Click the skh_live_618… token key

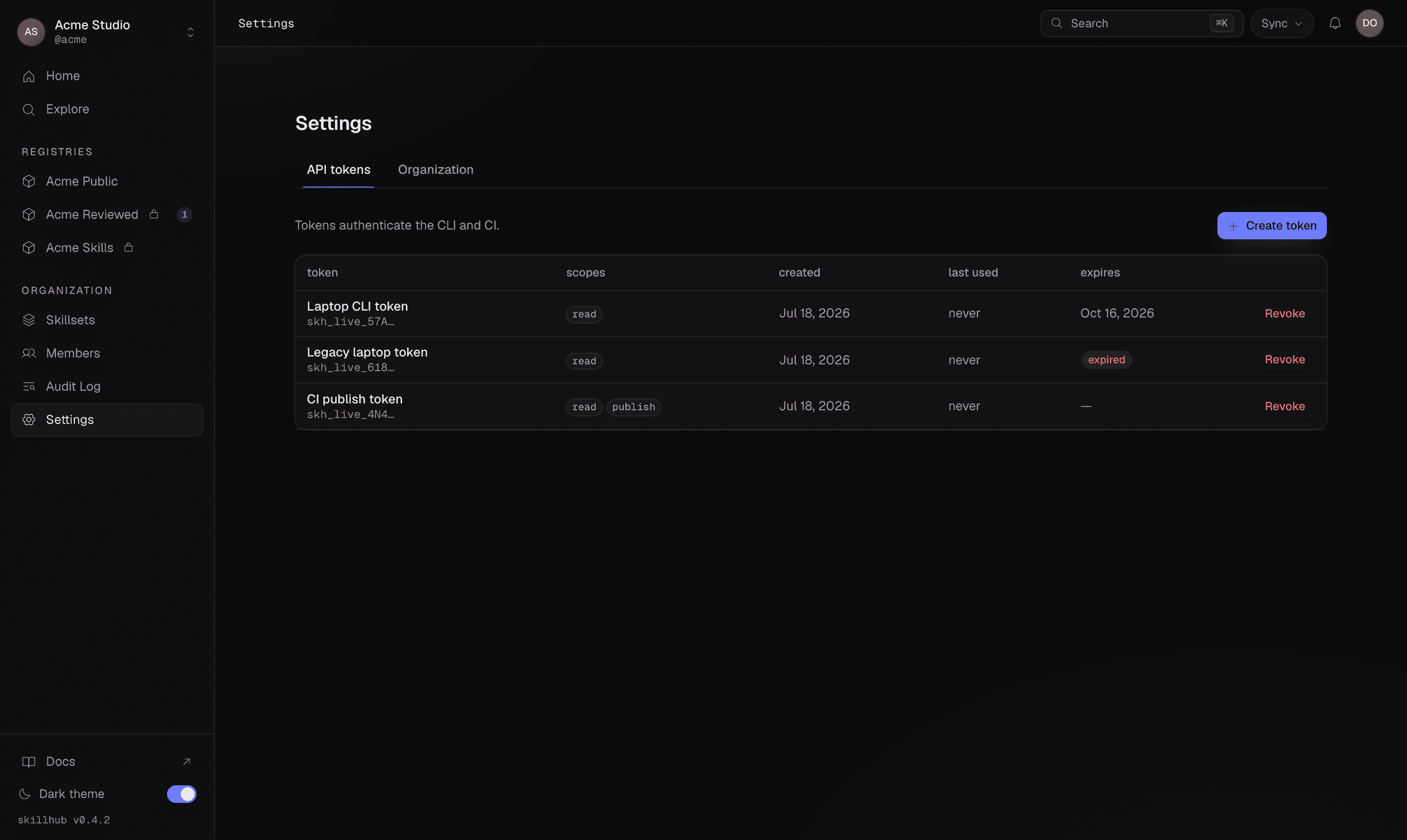350,367
